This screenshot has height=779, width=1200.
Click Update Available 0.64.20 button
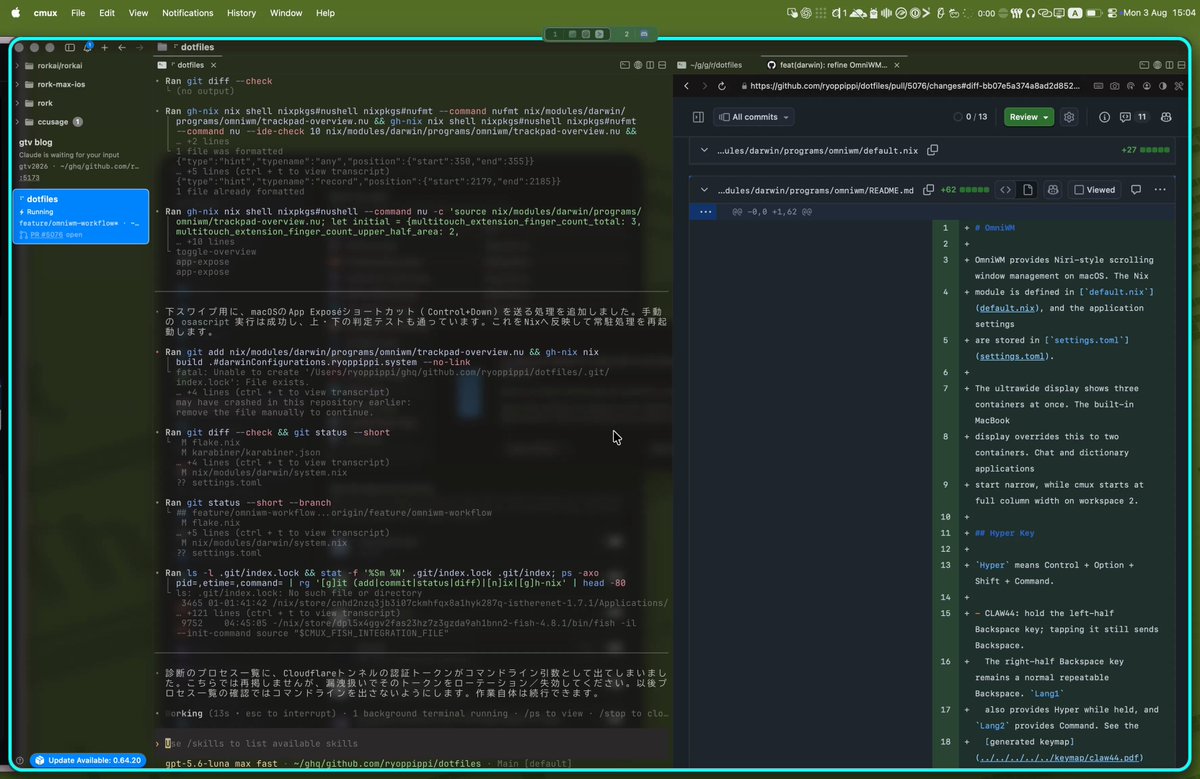[89, 759]
